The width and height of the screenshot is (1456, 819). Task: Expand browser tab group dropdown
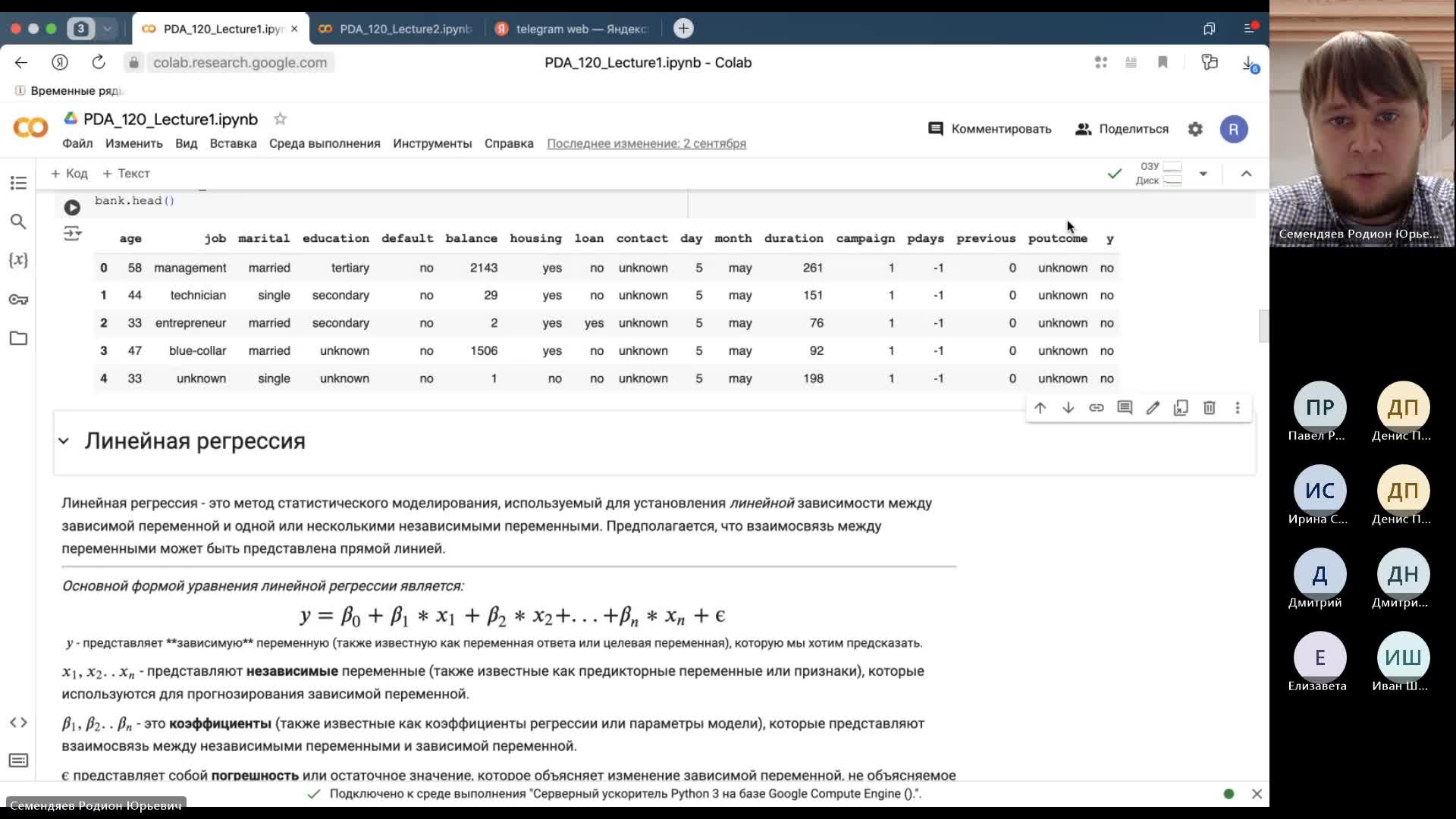[x=108, y=28]
